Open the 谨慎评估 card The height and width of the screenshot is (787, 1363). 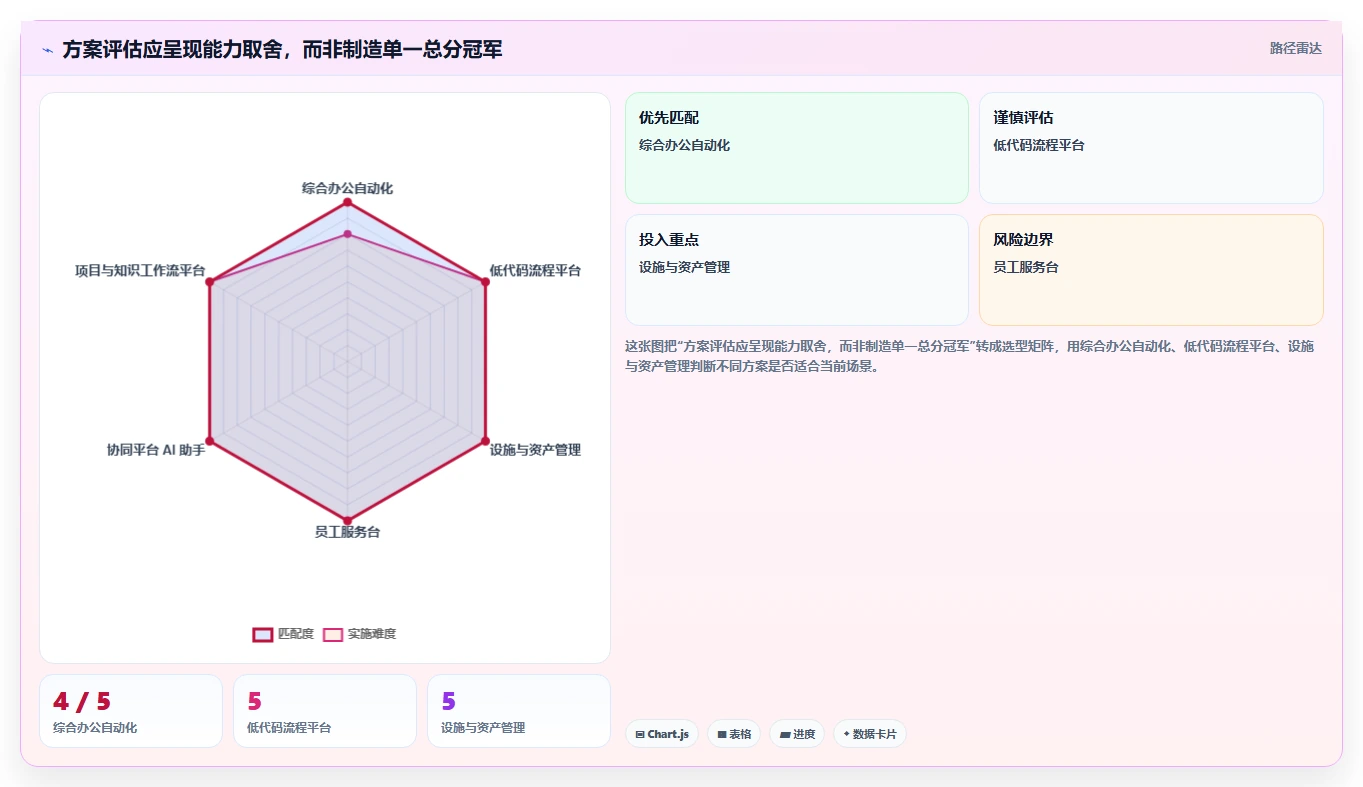(x=1151, y=148)
